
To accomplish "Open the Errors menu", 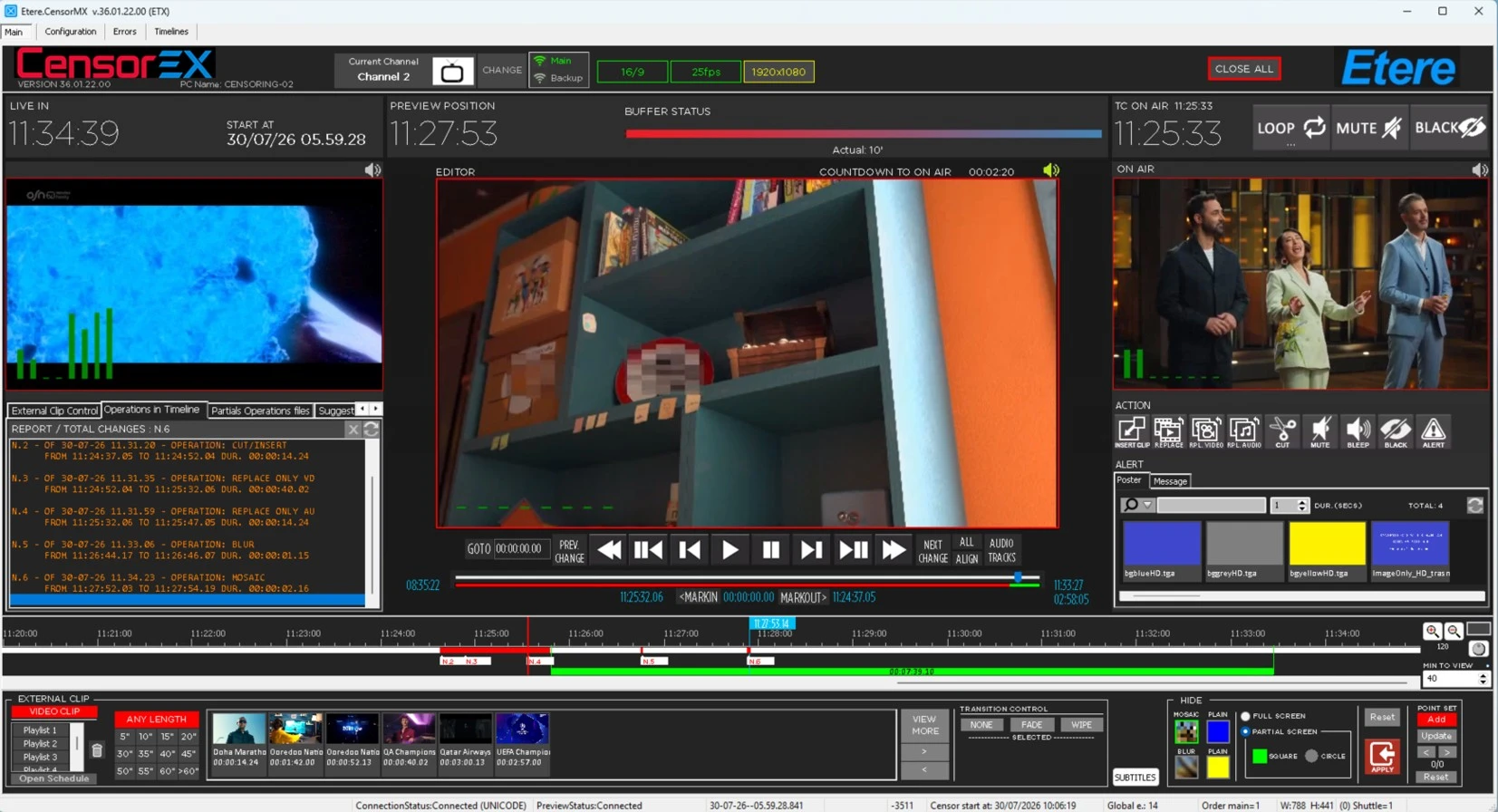I will pyautogui.click(x=125, y=32).
